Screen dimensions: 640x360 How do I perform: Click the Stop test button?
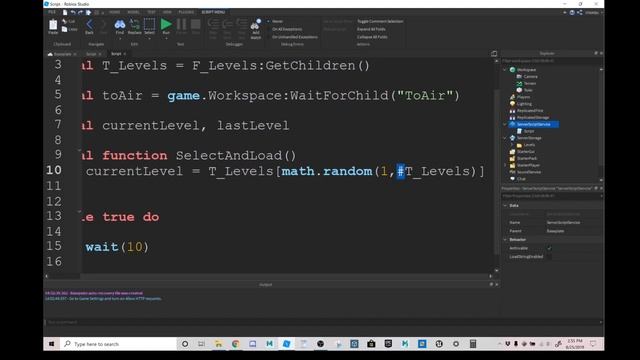click(196, 24)
